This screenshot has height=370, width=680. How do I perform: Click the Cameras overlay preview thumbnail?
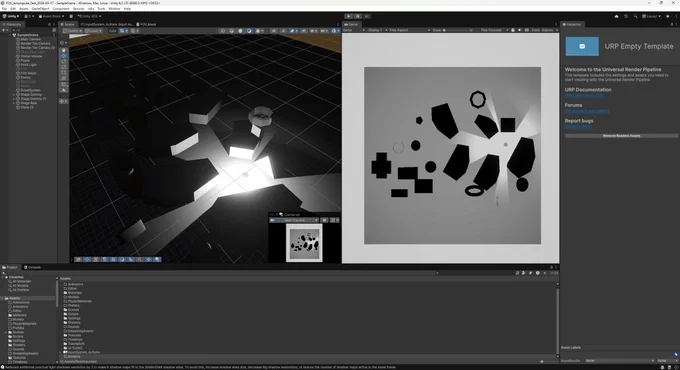pos(304,243)
